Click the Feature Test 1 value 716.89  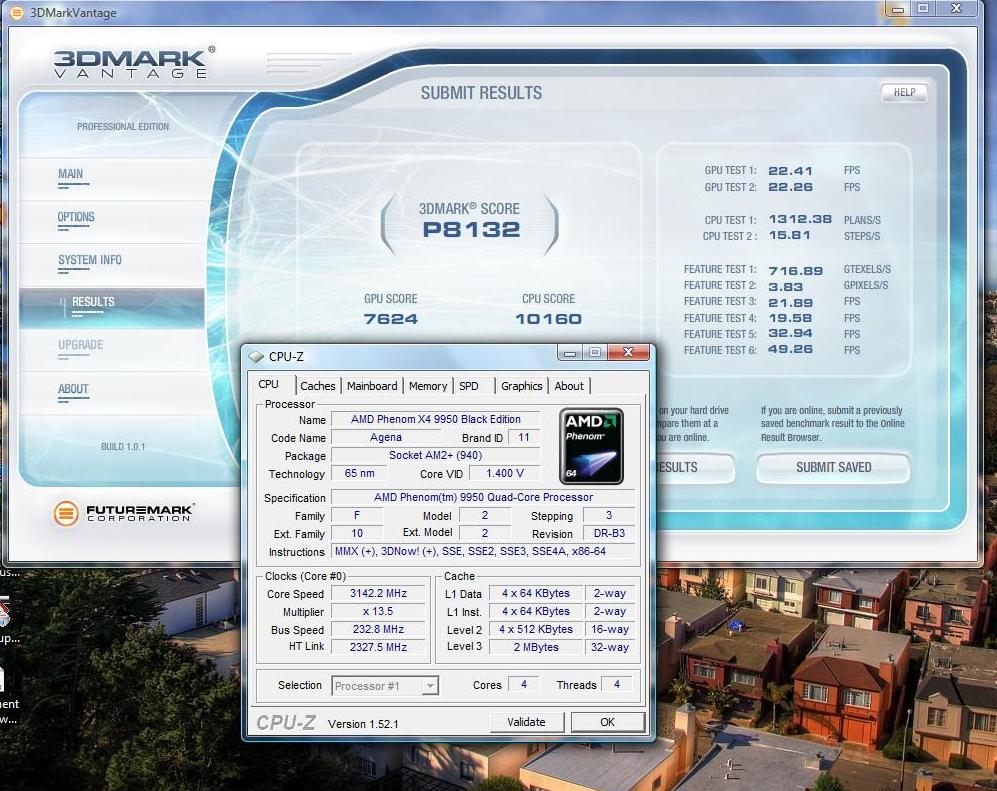tap(795, 271)
